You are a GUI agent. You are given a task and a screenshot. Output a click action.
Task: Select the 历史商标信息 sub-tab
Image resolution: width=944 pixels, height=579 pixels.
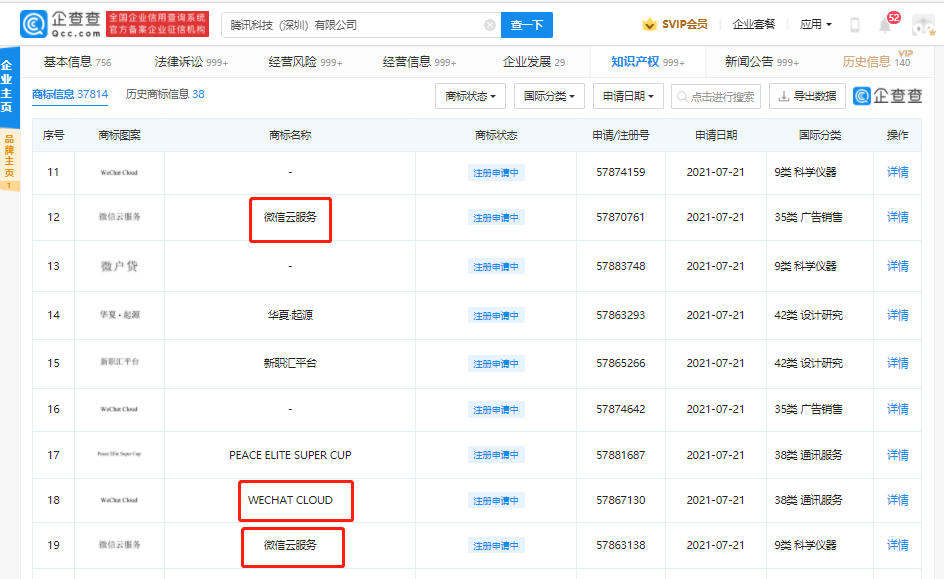[x=165, y=95]
